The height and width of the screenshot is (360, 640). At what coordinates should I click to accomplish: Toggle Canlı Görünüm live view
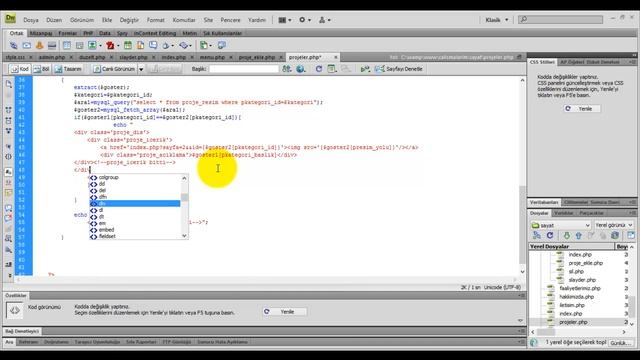tap(114, 69)
